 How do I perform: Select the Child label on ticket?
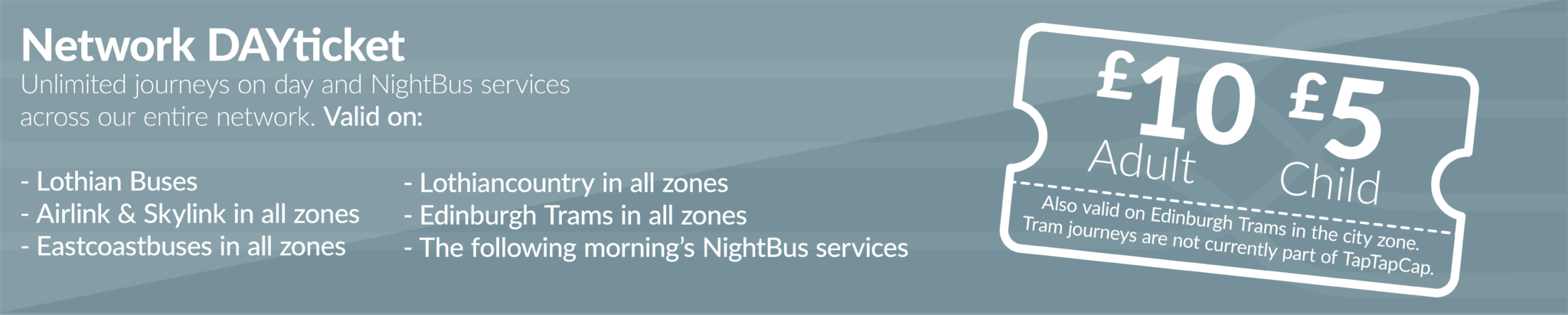tap(1330, 183)
